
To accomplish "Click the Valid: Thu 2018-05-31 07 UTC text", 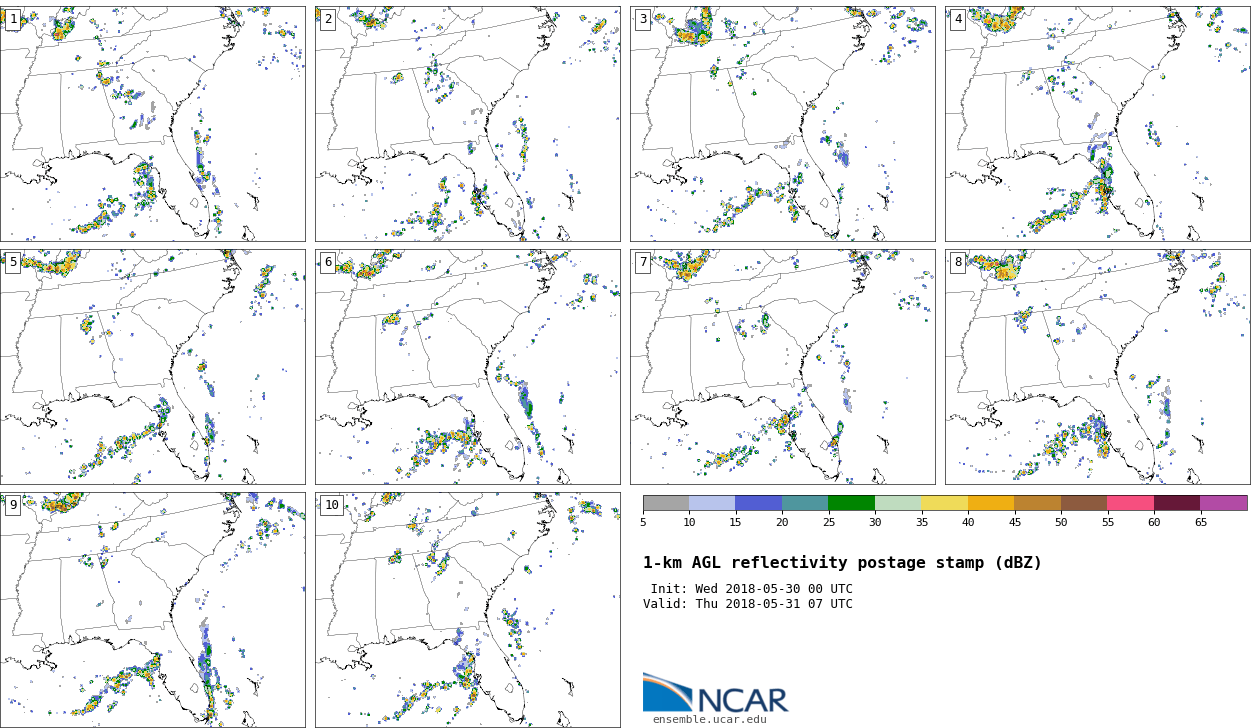I will point(748,604).
